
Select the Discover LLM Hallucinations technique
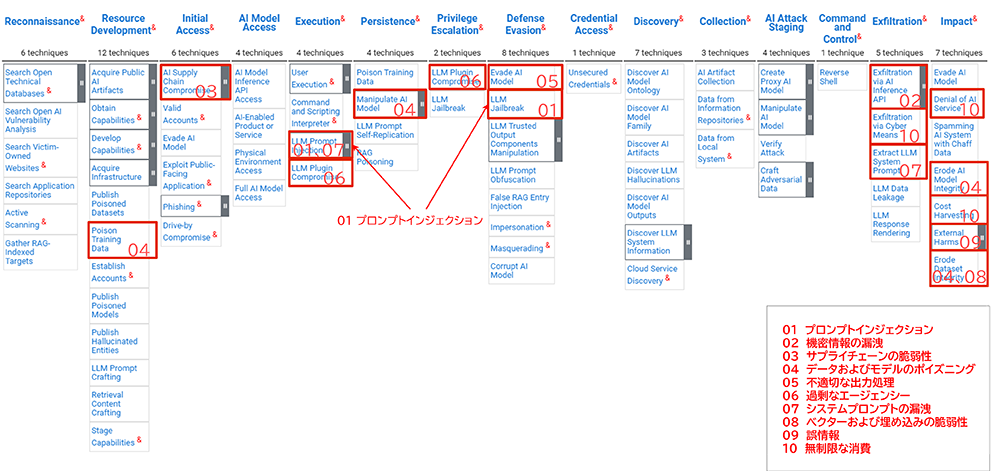tap(654, 175)
